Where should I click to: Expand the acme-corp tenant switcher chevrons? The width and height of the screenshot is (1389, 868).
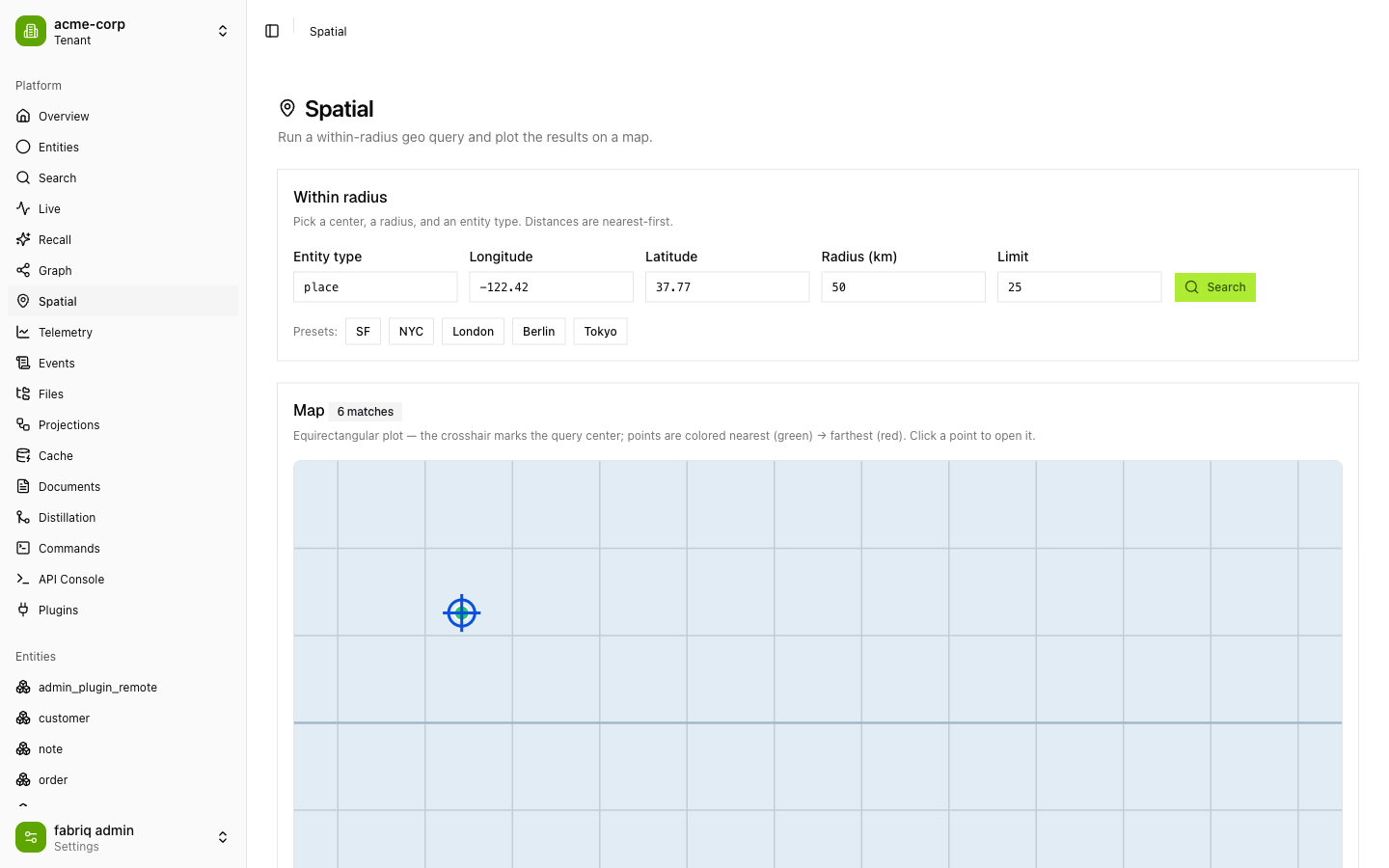click(x=223, y=31)
